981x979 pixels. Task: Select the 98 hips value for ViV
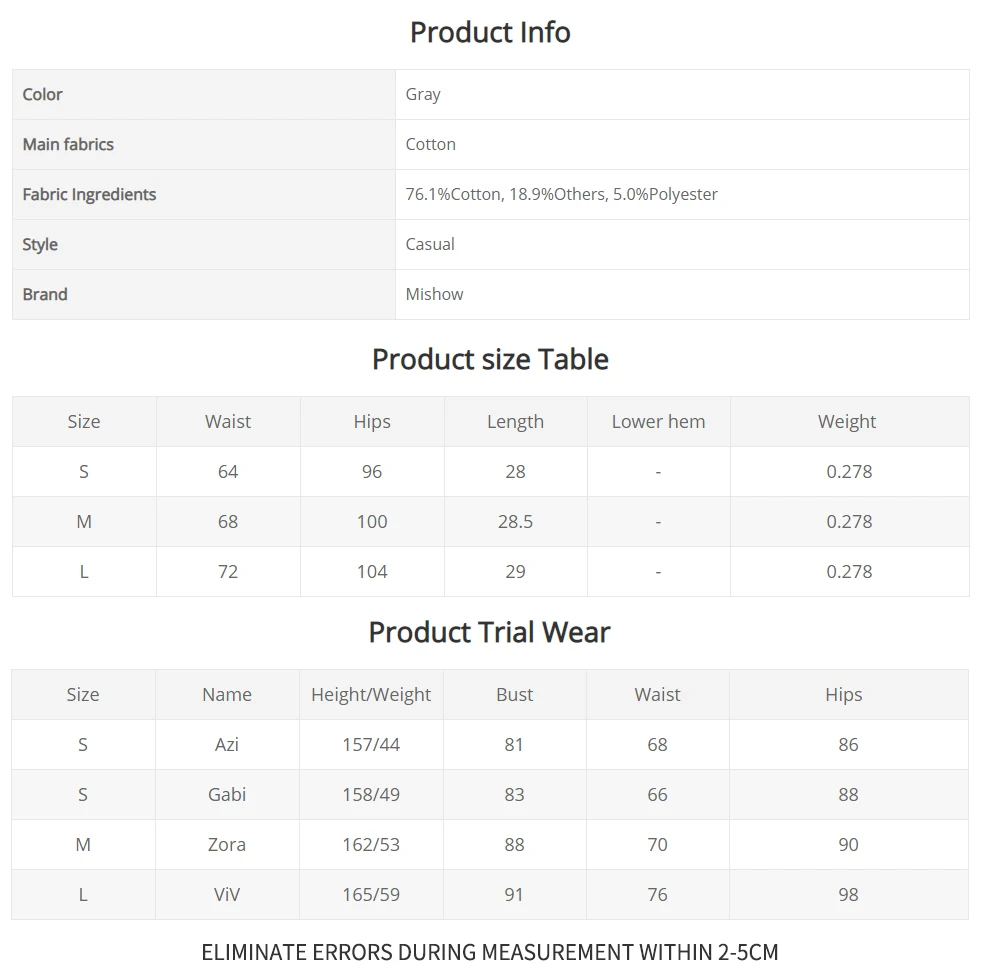pyautogui.click(x=848, y=895)
